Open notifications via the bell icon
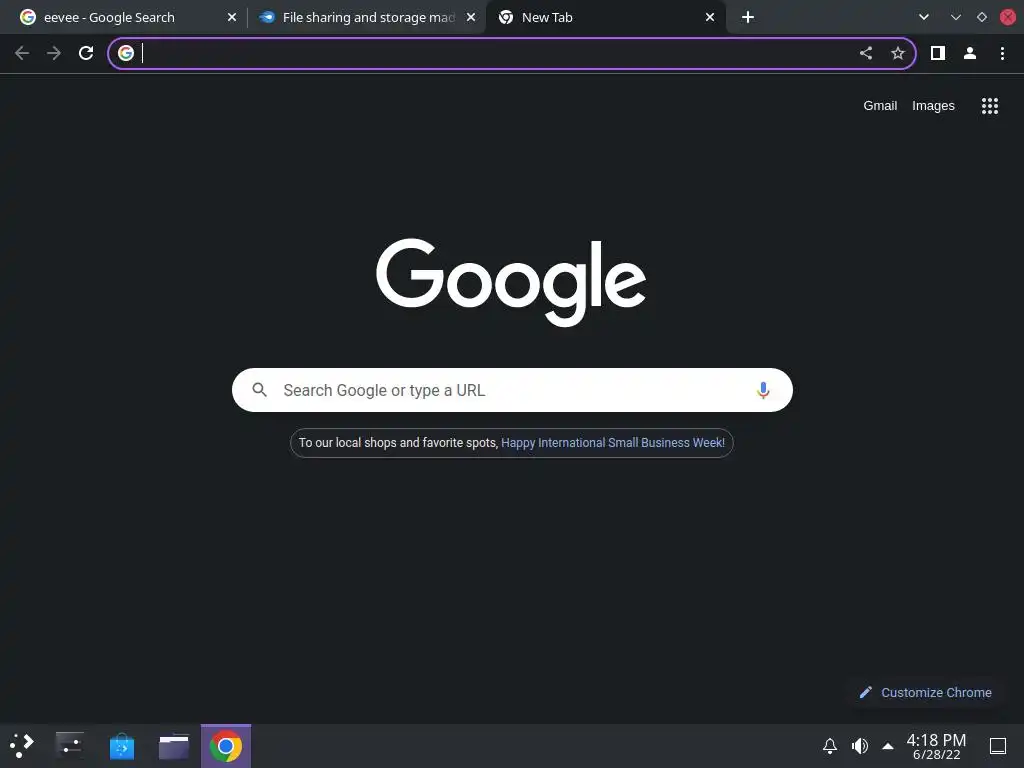This screenshot has width=1024, height=768. click(x=829, y=746)
